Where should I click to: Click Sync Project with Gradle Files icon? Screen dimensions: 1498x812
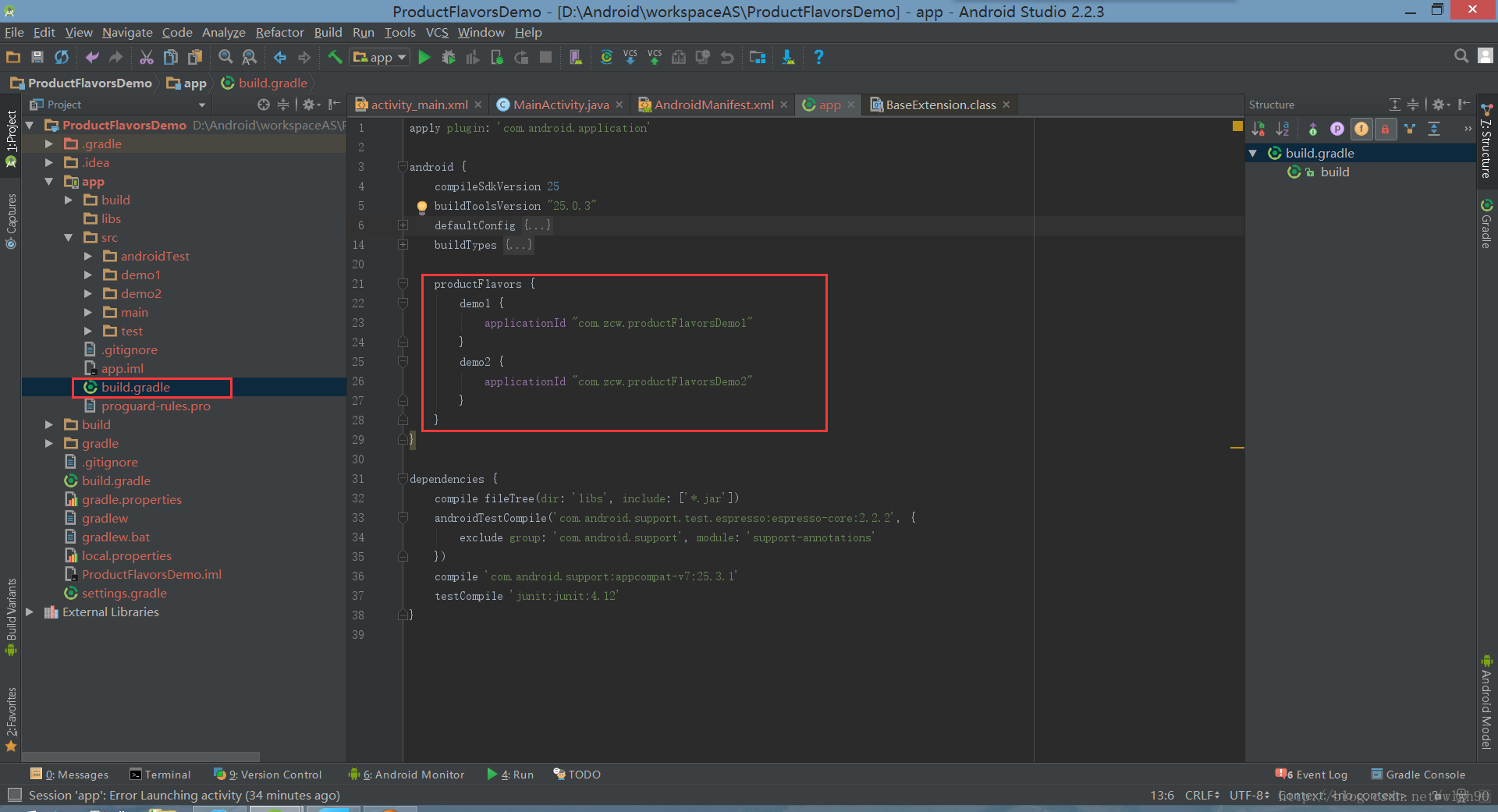click(606, 57)
